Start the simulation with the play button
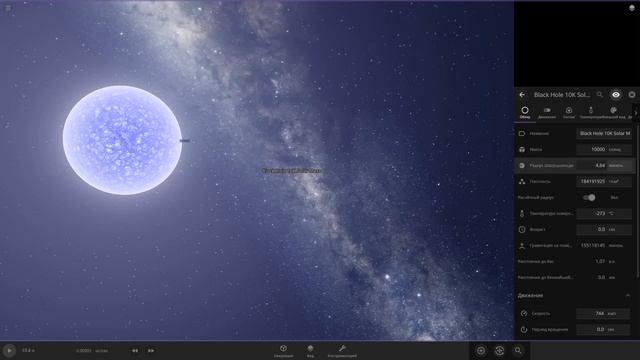 point(9,351)
